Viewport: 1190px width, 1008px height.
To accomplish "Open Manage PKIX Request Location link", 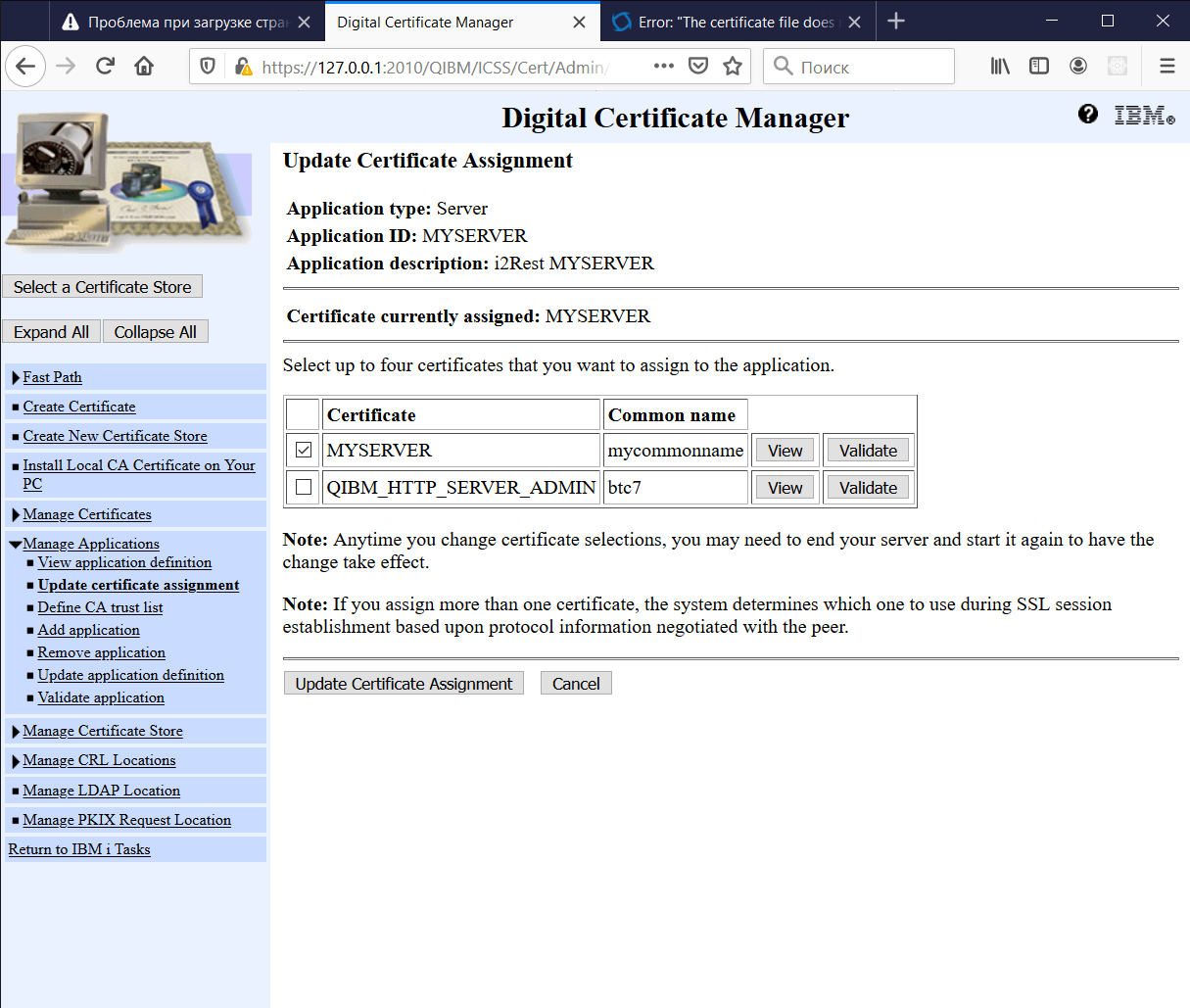I will [126, 820].
